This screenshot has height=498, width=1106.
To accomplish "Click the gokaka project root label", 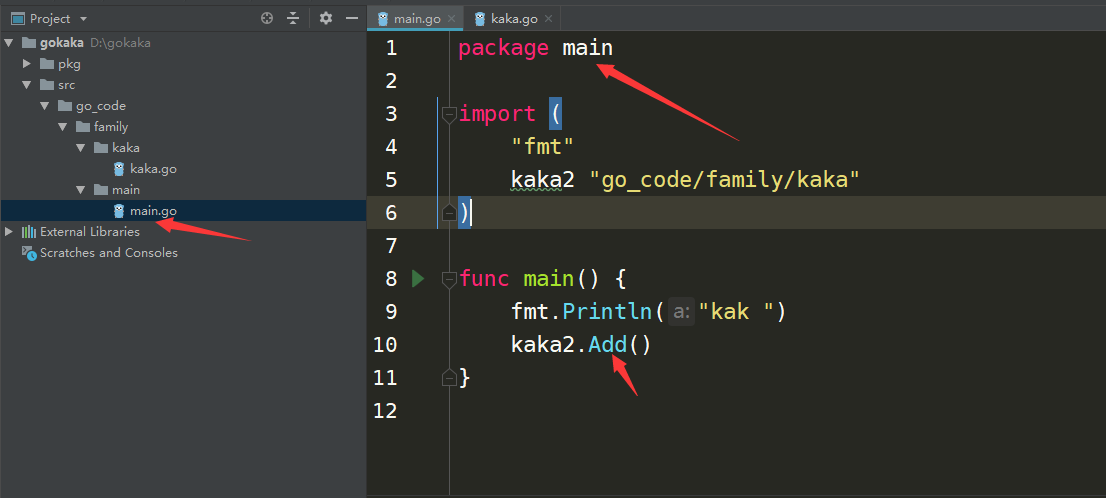I will click(62, 43).
